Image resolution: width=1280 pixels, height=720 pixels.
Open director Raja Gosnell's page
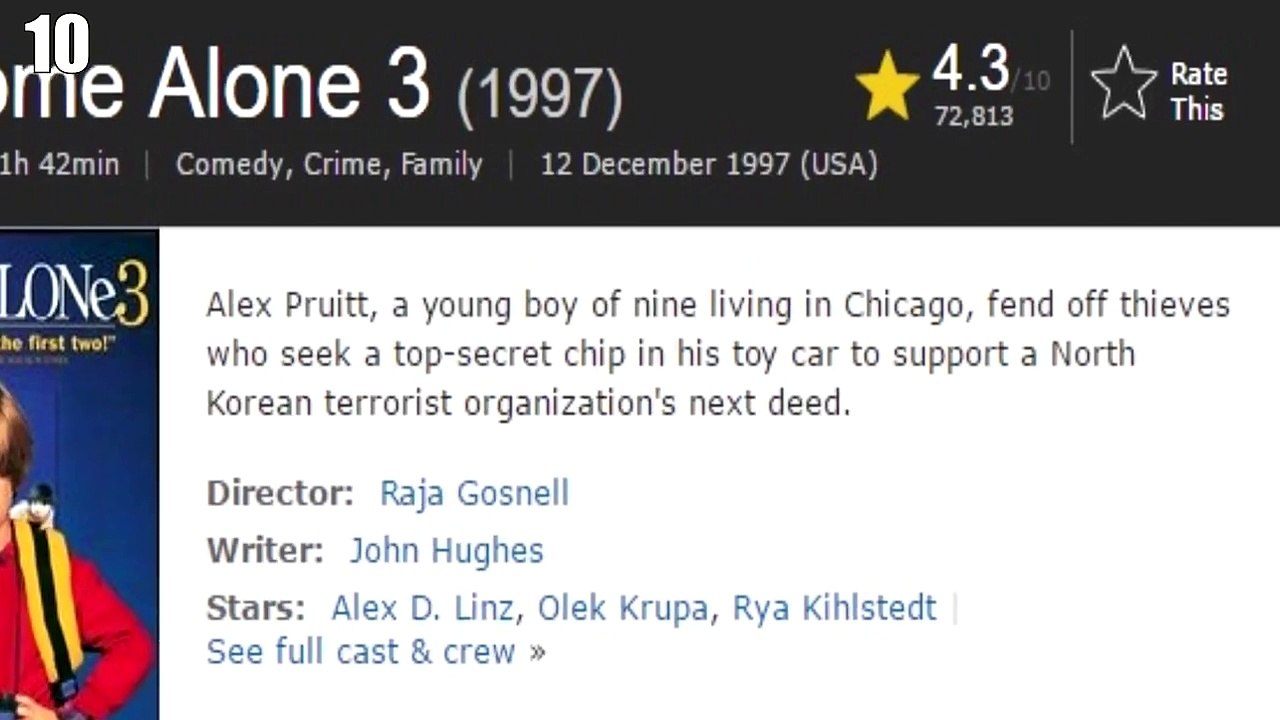(474, 493)
